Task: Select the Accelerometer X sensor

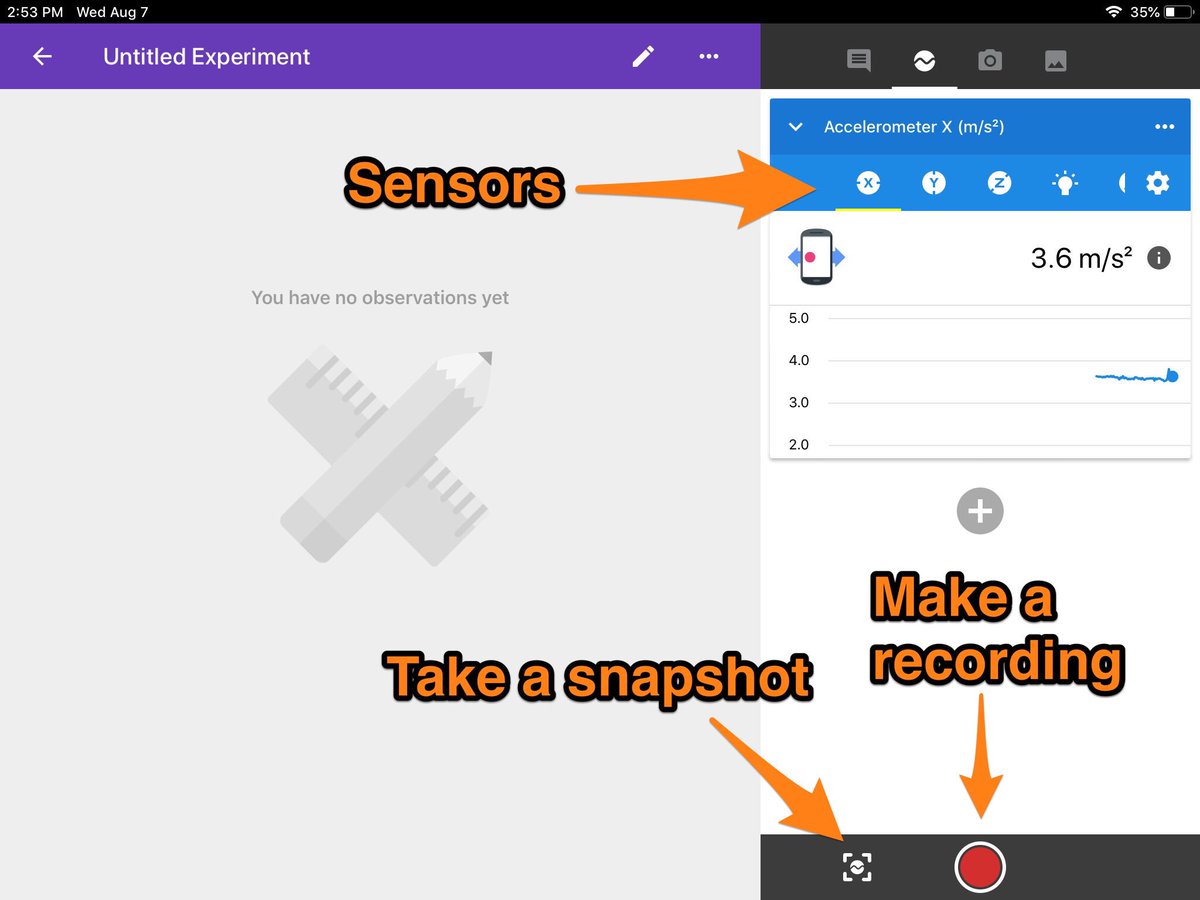Action: [868, 183]
